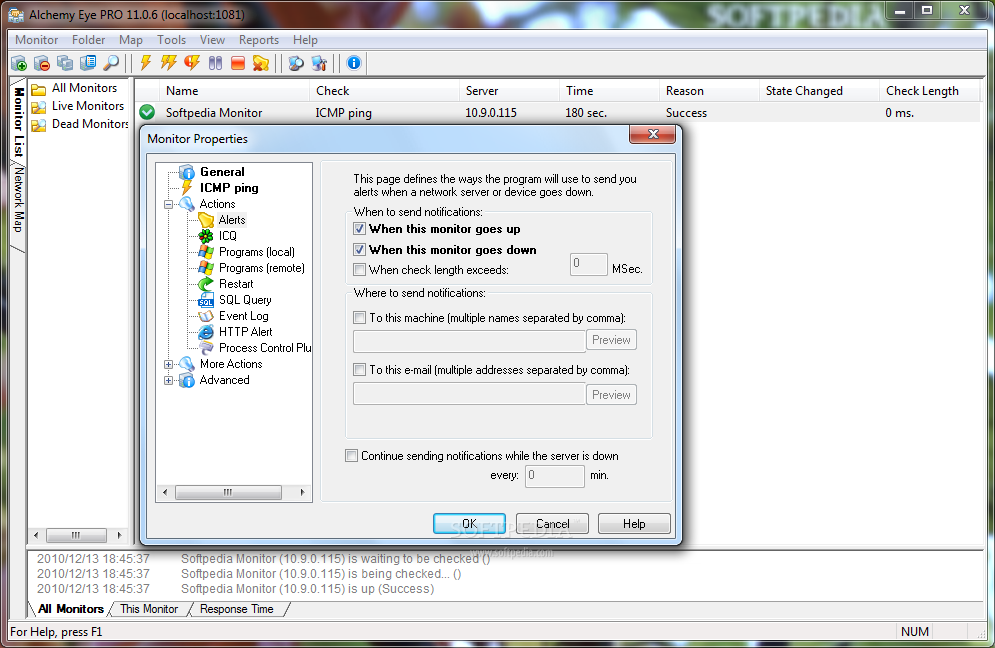The image size is (995, 648).
Task: Select the Alerts action item
Action: 232,220
